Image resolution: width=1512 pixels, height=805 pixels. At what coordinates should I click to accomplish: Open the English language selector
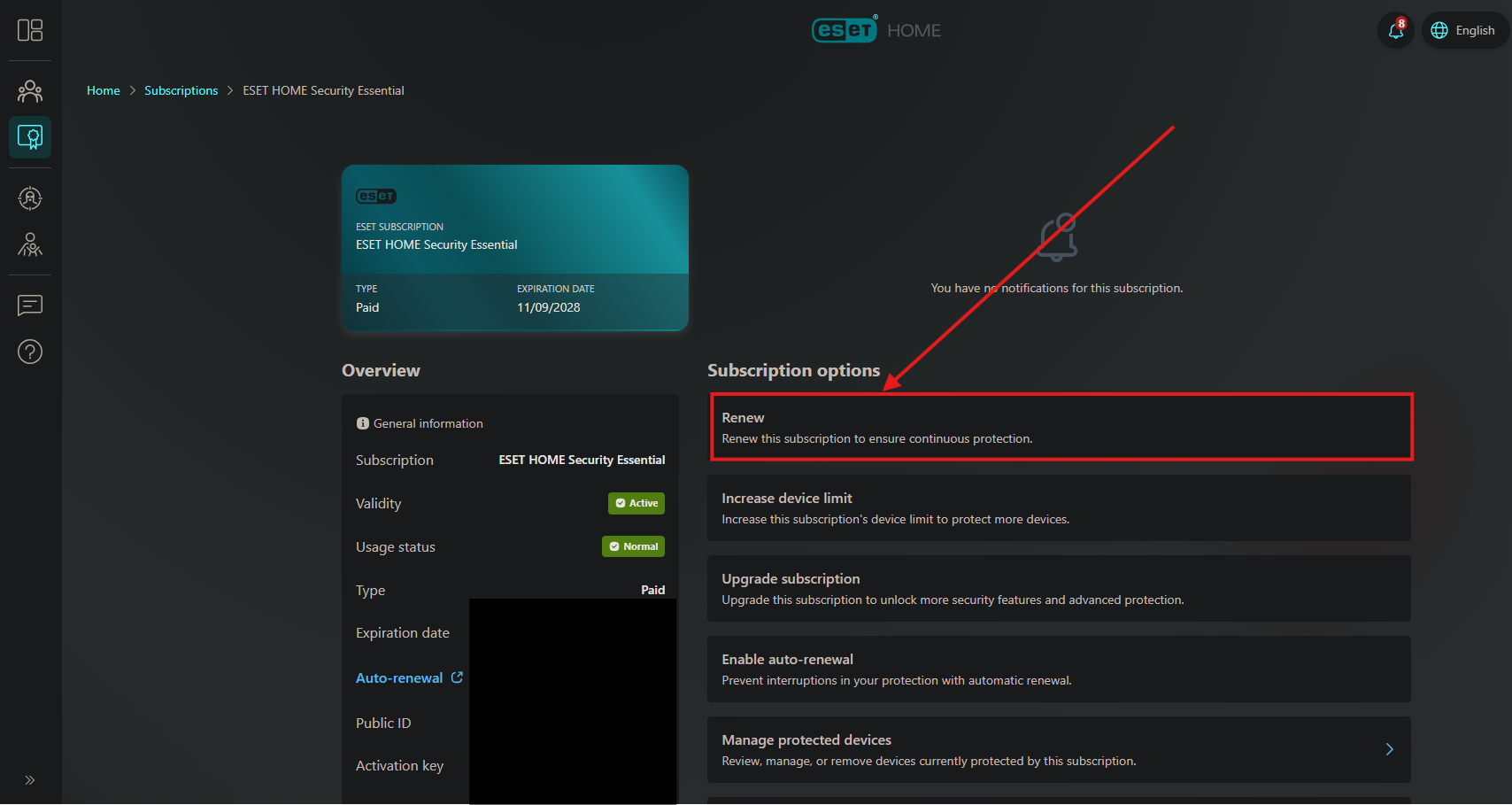click(1464, 30)
